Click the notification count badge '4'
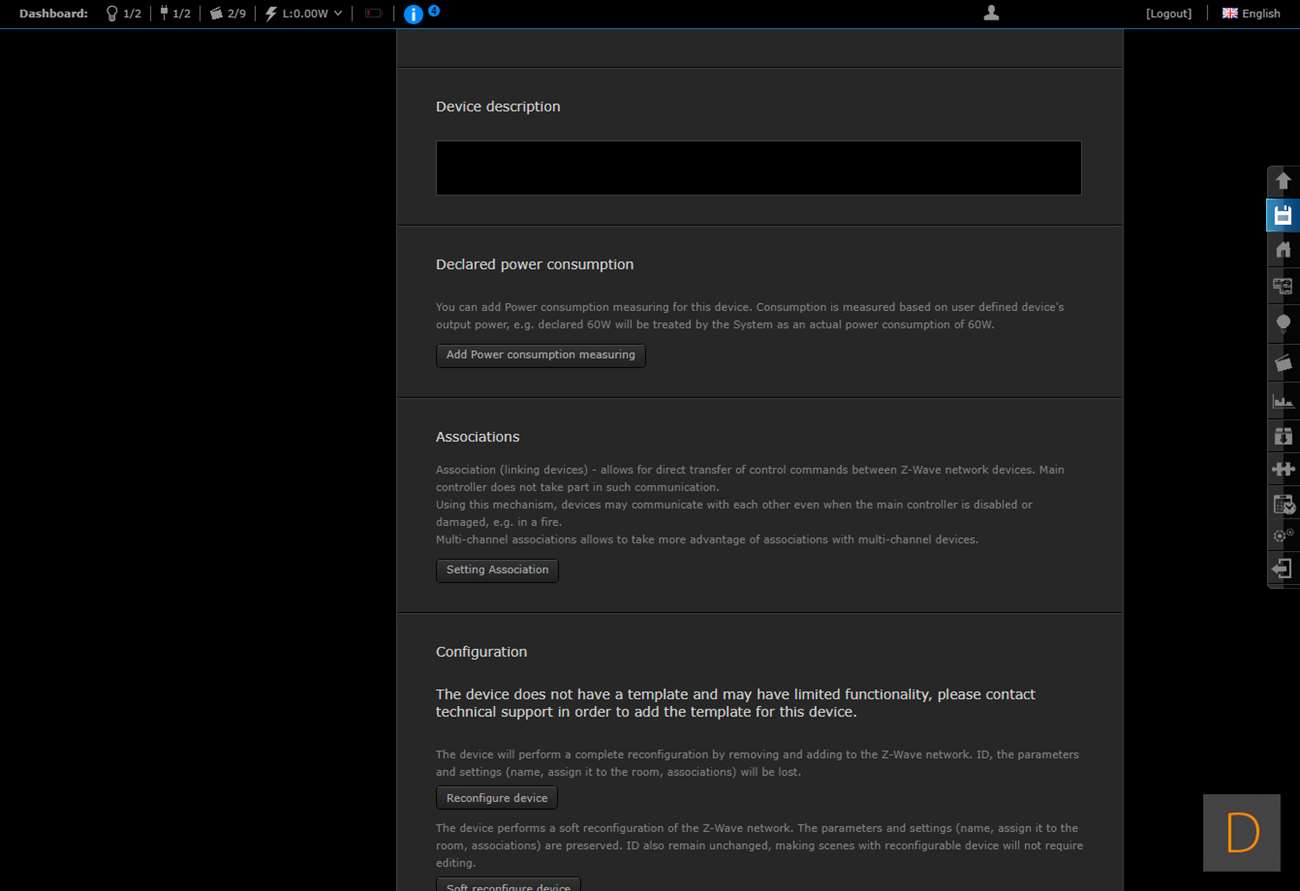Image resolution: width=1300 pixels, height=891 pixels. point(434,10)
